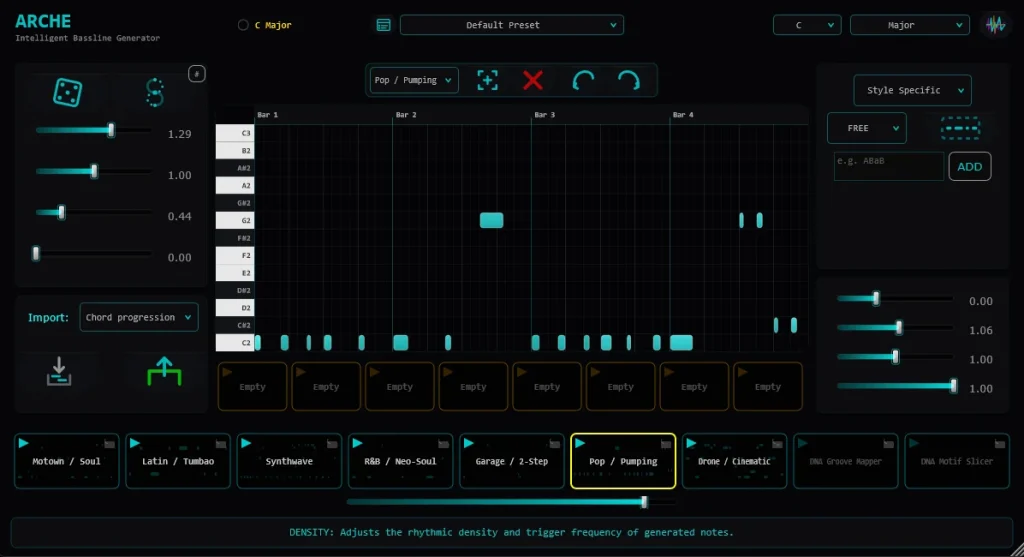1024x557 pixels.
Task: Click the small corner icon on Pop / Pumping card
Action: pos(665,444)
